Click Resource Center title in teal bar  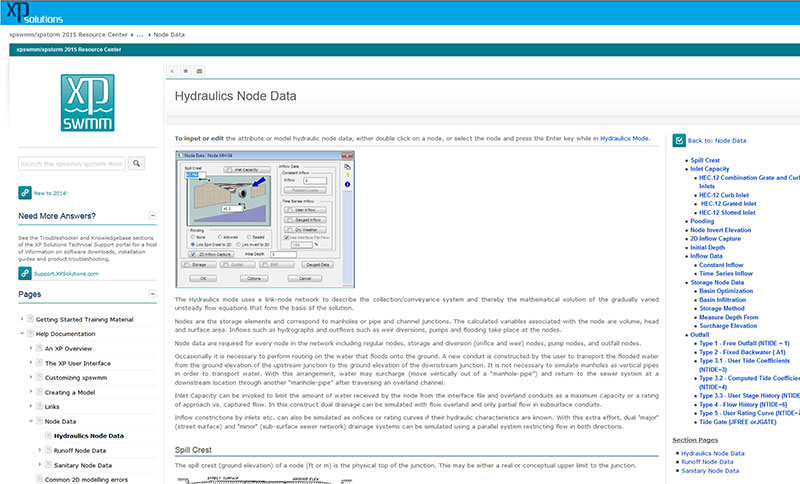(69, 49)
